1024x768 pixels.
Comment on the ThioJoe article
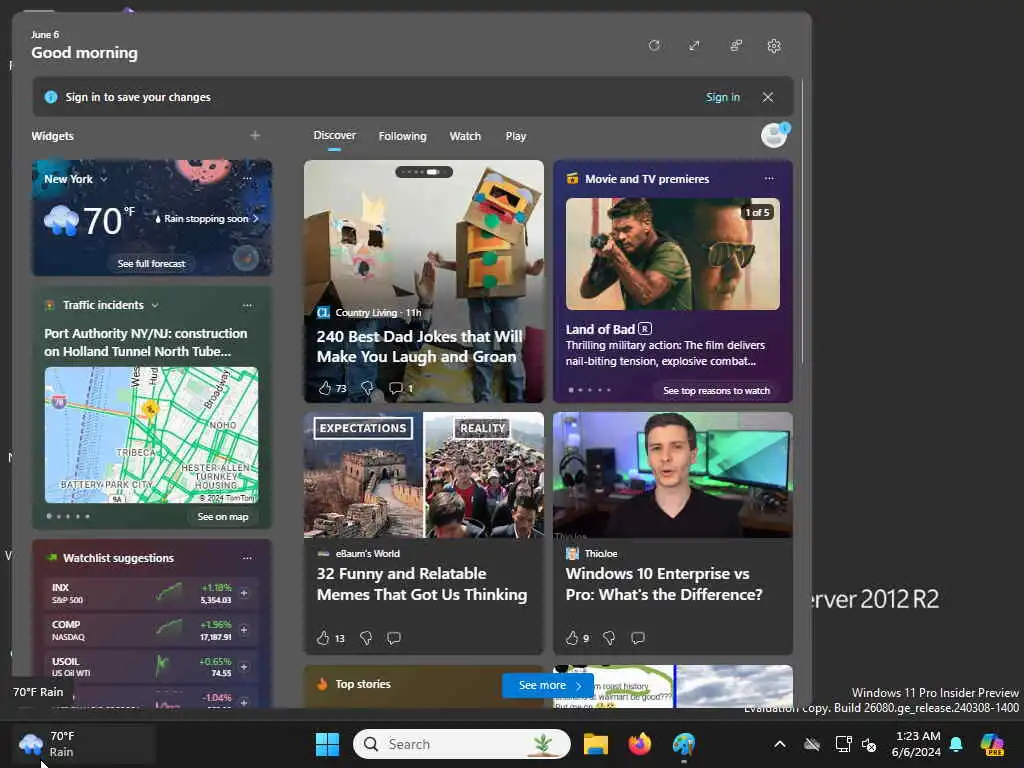tap(638, 638)
